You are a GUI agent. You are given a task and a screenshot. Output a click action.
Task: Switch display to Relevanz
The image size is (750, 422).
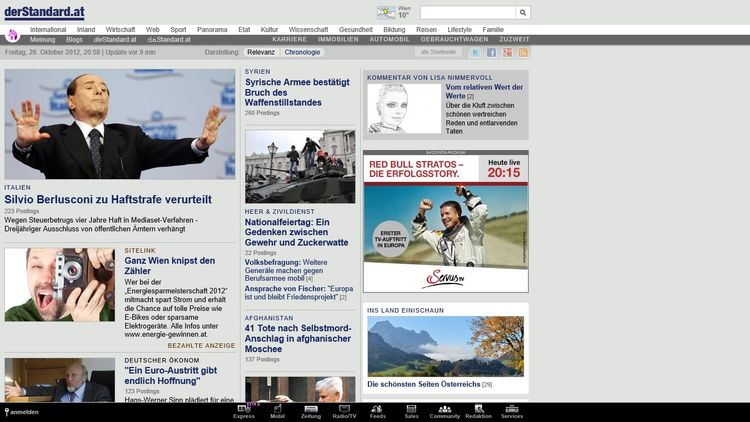pos(261,52)
